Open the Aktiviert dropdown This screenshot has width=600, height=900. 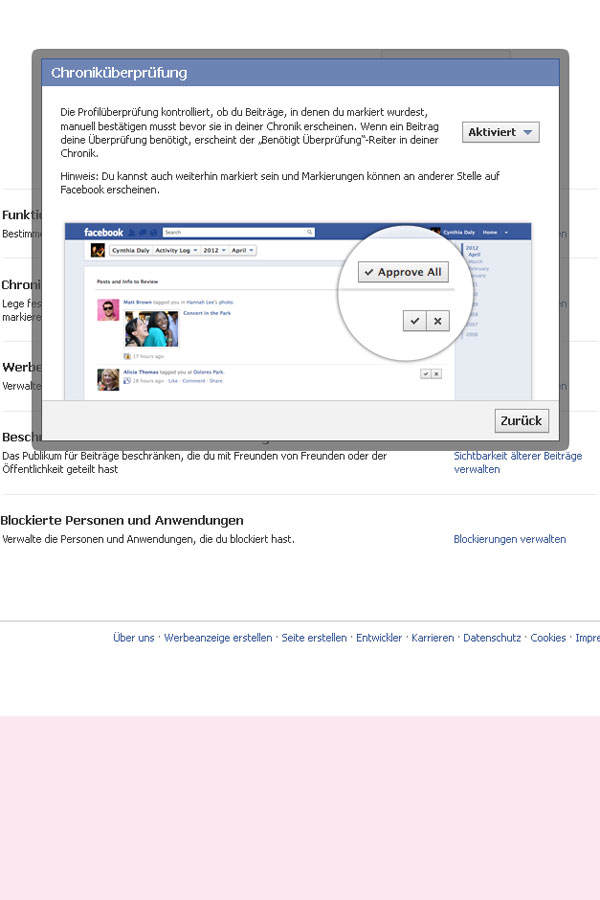501,132
